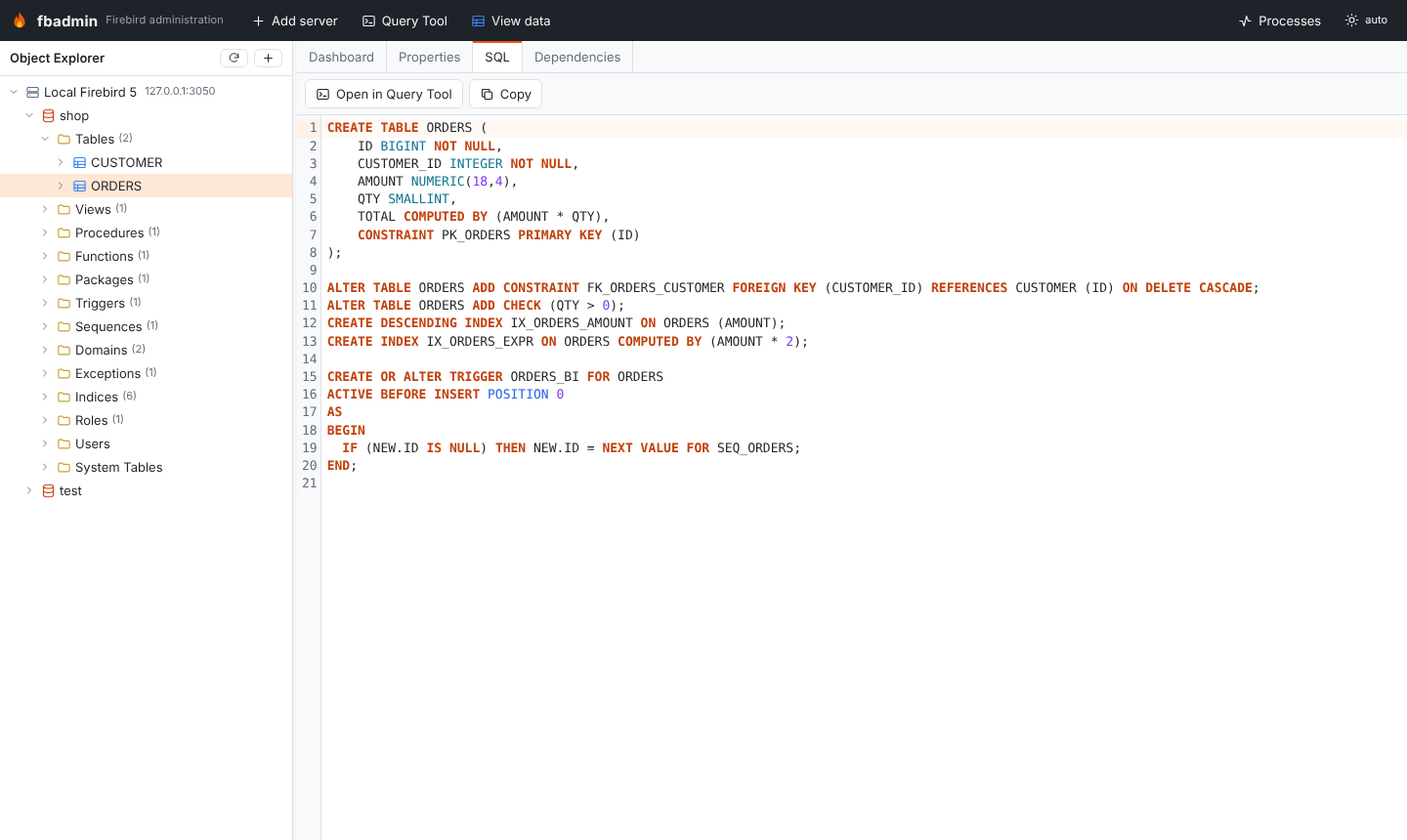Screen dimensions: 1407x840
Task: Click the Tables folder icon
Action: pos(64,139)
